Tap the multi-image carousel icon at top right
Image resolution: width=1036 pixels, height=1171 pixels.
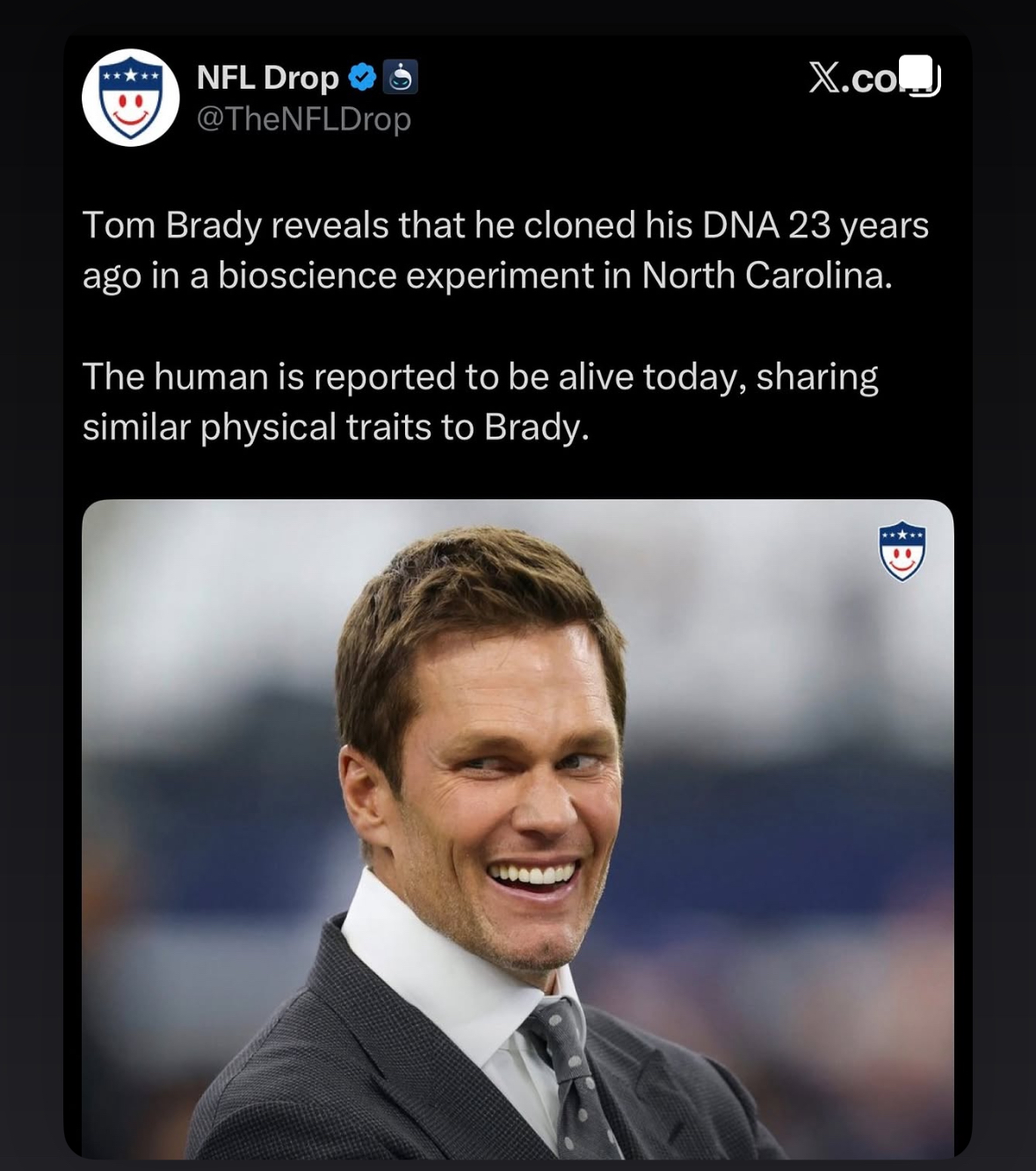(x=920, y=76)
